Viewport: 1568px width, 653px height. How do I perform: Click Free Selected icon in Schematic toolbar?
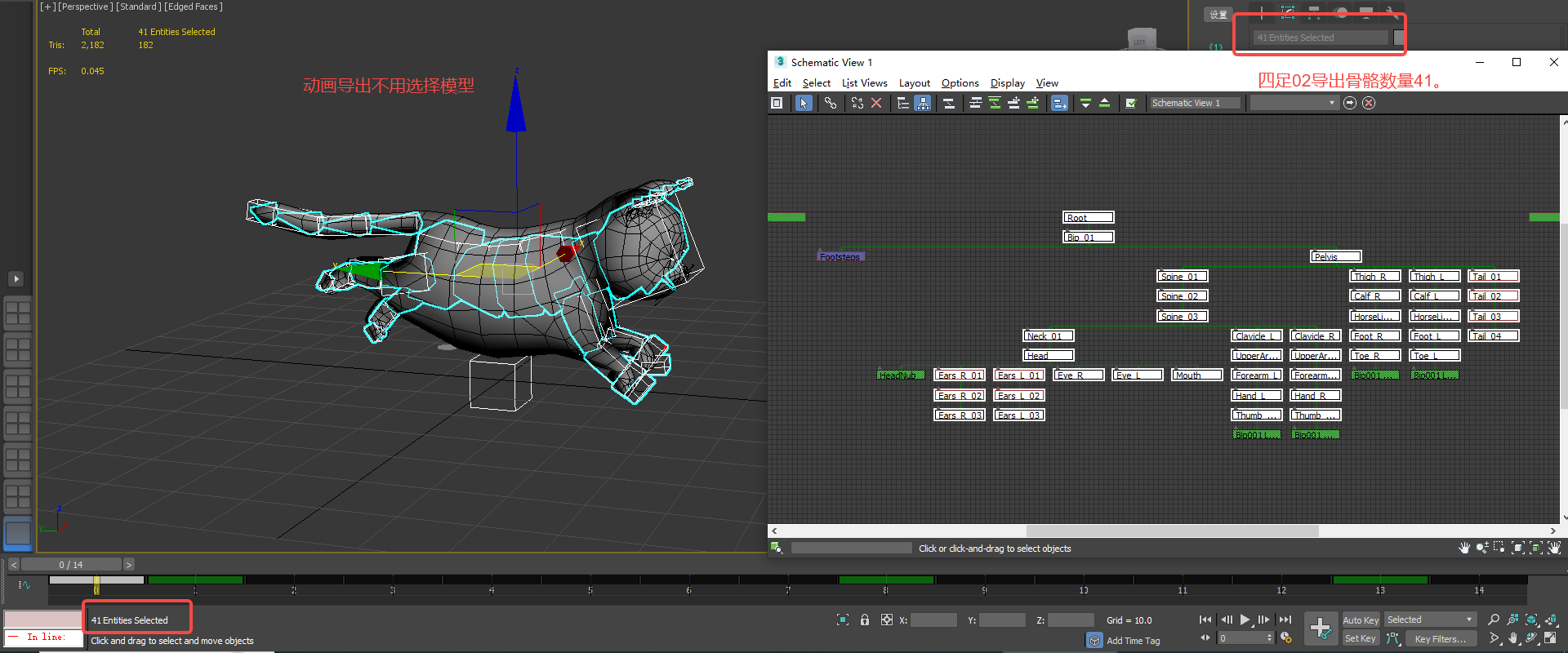click(x=1032, y=103)
